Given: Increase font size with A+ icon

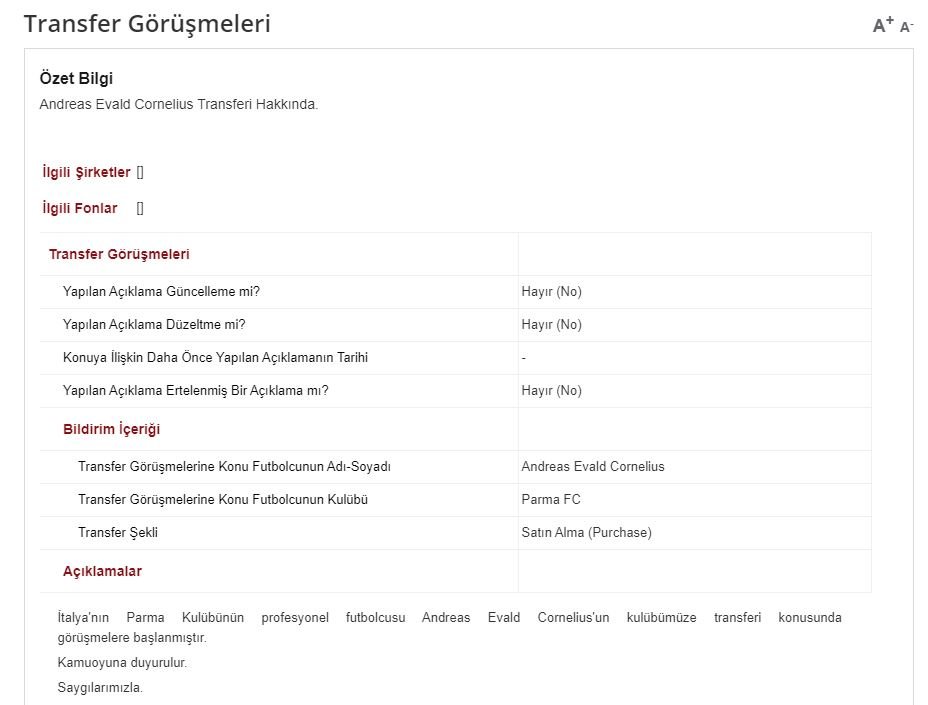Looking at the screenshot, I should 882,25.
